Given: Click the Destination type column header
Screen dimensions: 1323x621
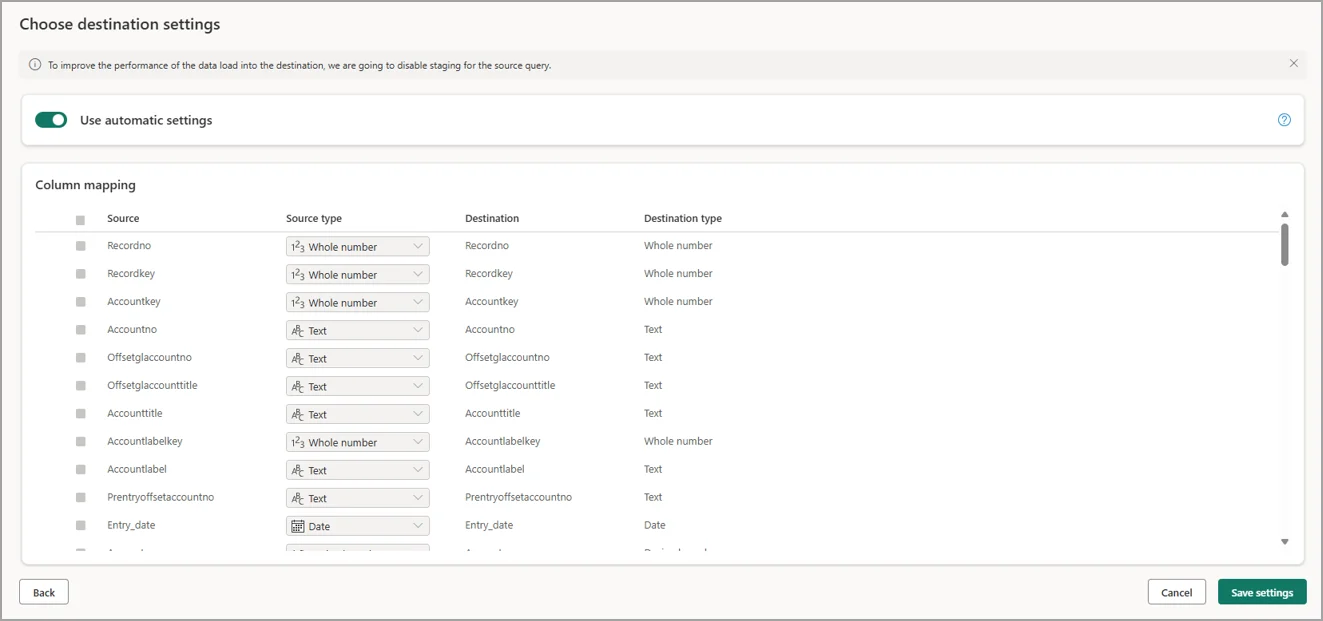Looking at the screenshot, I should click(x=683, y=218).
